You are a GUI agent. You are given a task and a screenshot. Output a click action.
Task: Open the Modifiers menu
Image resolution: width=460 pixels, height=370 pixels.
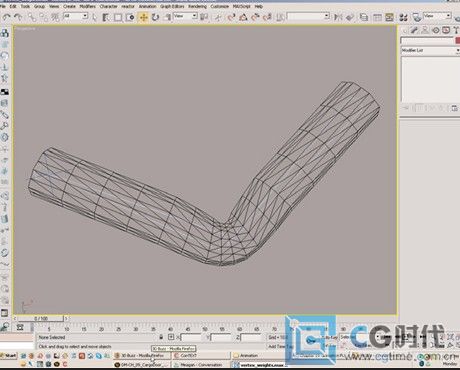88,6
